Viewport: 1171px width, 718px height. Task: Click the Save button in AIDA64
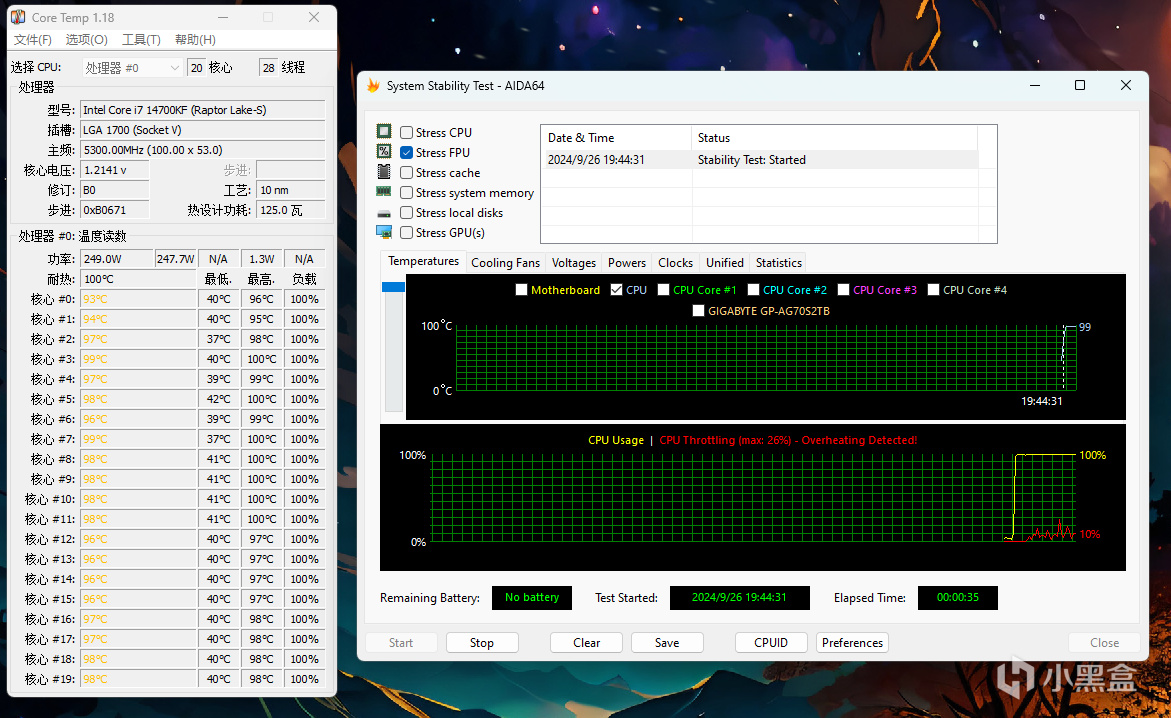[667, 643]
